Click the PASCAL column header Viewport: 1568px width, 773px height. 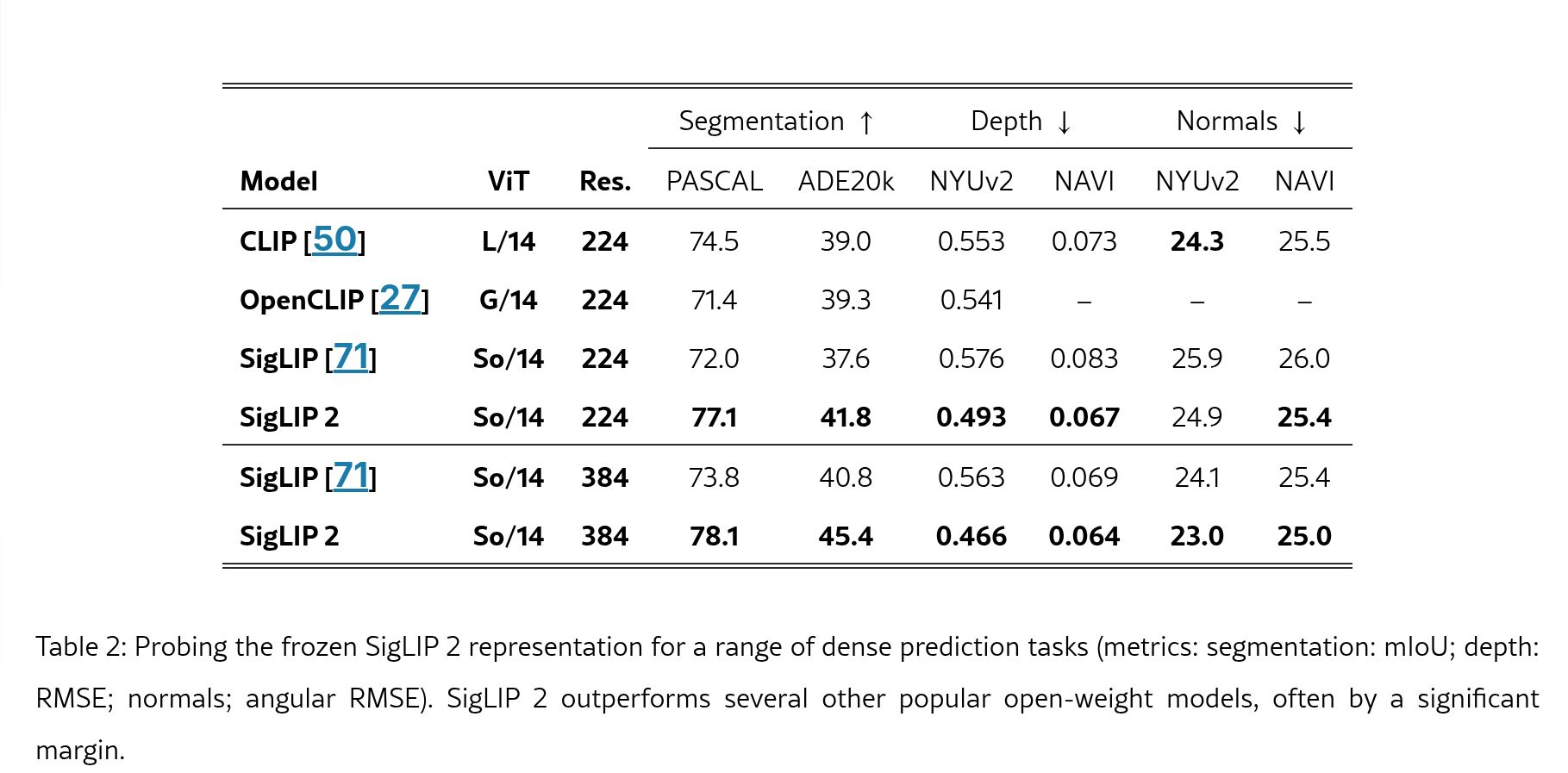714,181
